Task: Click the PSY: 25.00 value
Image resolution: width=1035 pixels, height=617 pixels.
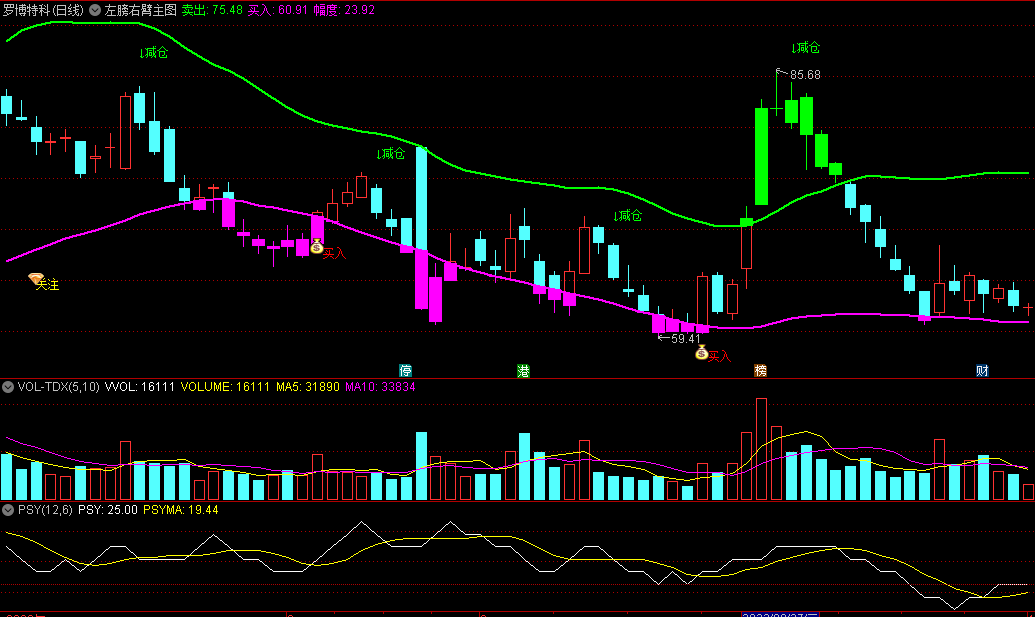Action: pyautogui.click(x=108, y=509)
